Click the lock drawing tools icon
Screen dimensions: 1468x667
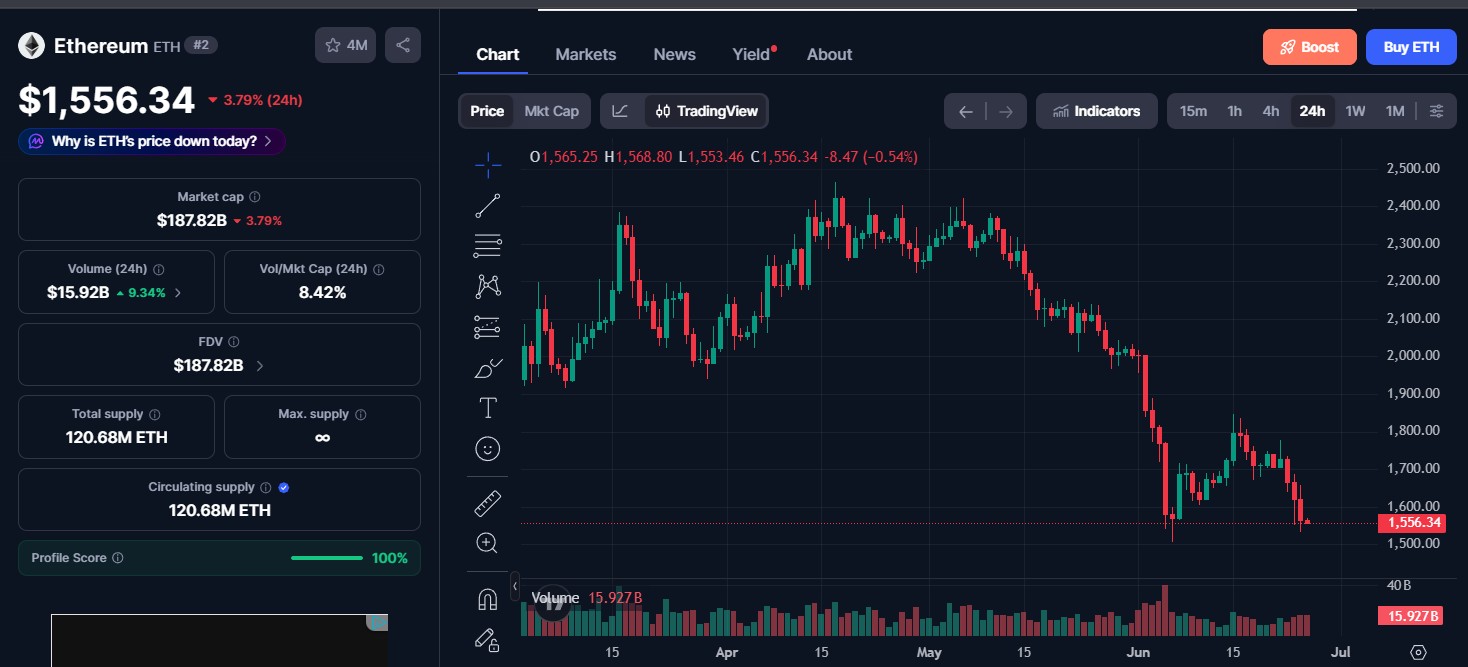coord(488,639)
